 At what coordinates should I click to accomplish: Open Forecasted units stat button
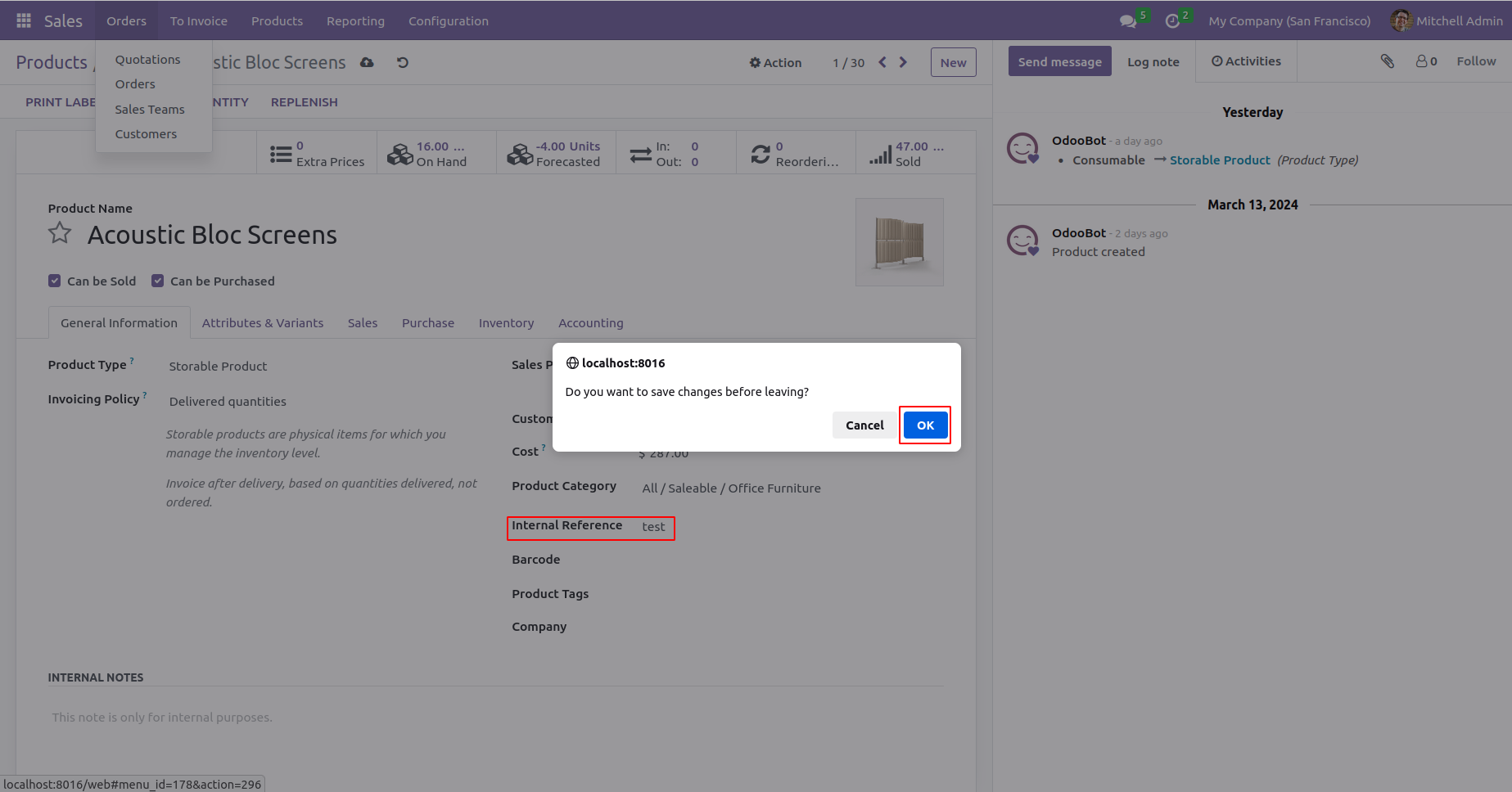pos(556,154)
